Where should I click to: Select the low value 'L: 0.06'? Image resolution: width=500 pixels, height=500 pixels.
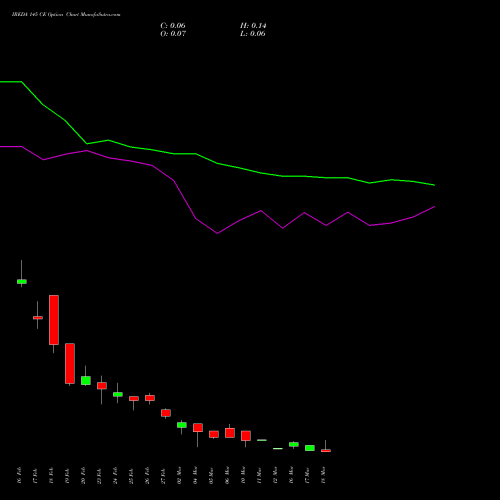[x=253, y=34]
